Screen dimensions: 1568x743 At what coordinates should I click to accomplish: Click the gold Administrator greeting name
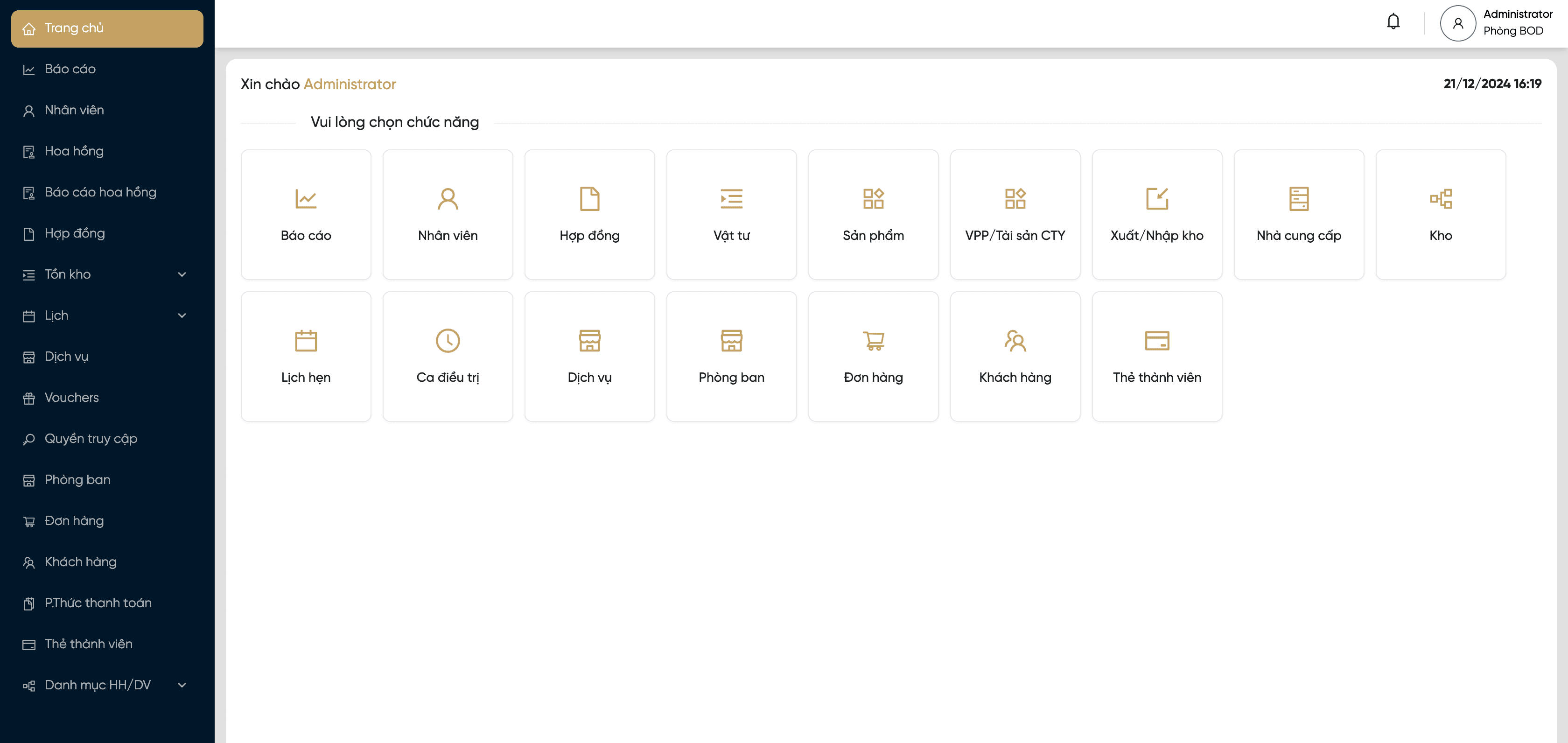[350, 84]
